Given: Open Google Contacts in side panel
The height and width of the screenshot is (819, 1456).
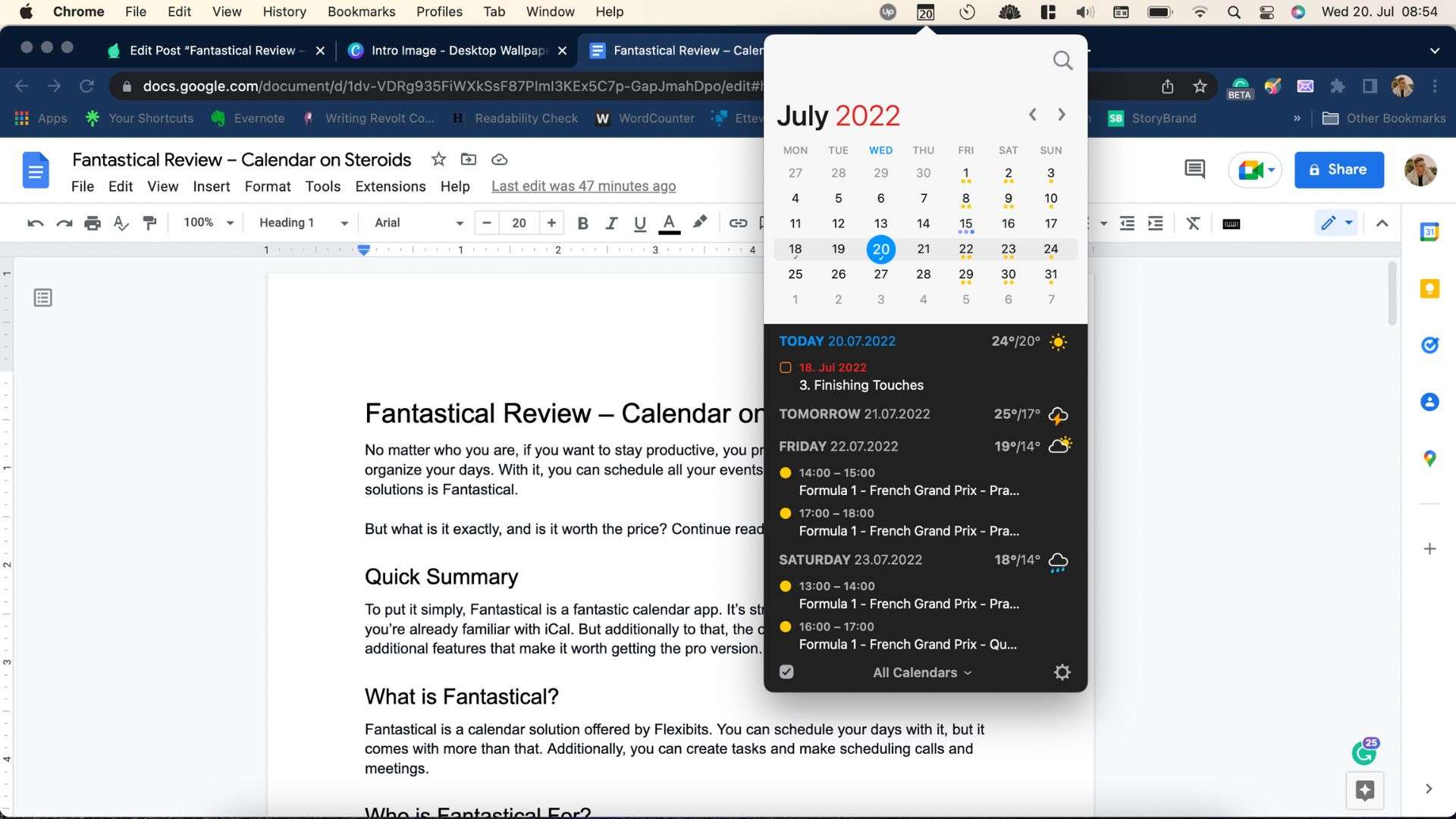Looking at the screenshot, I should (1429, 402).
